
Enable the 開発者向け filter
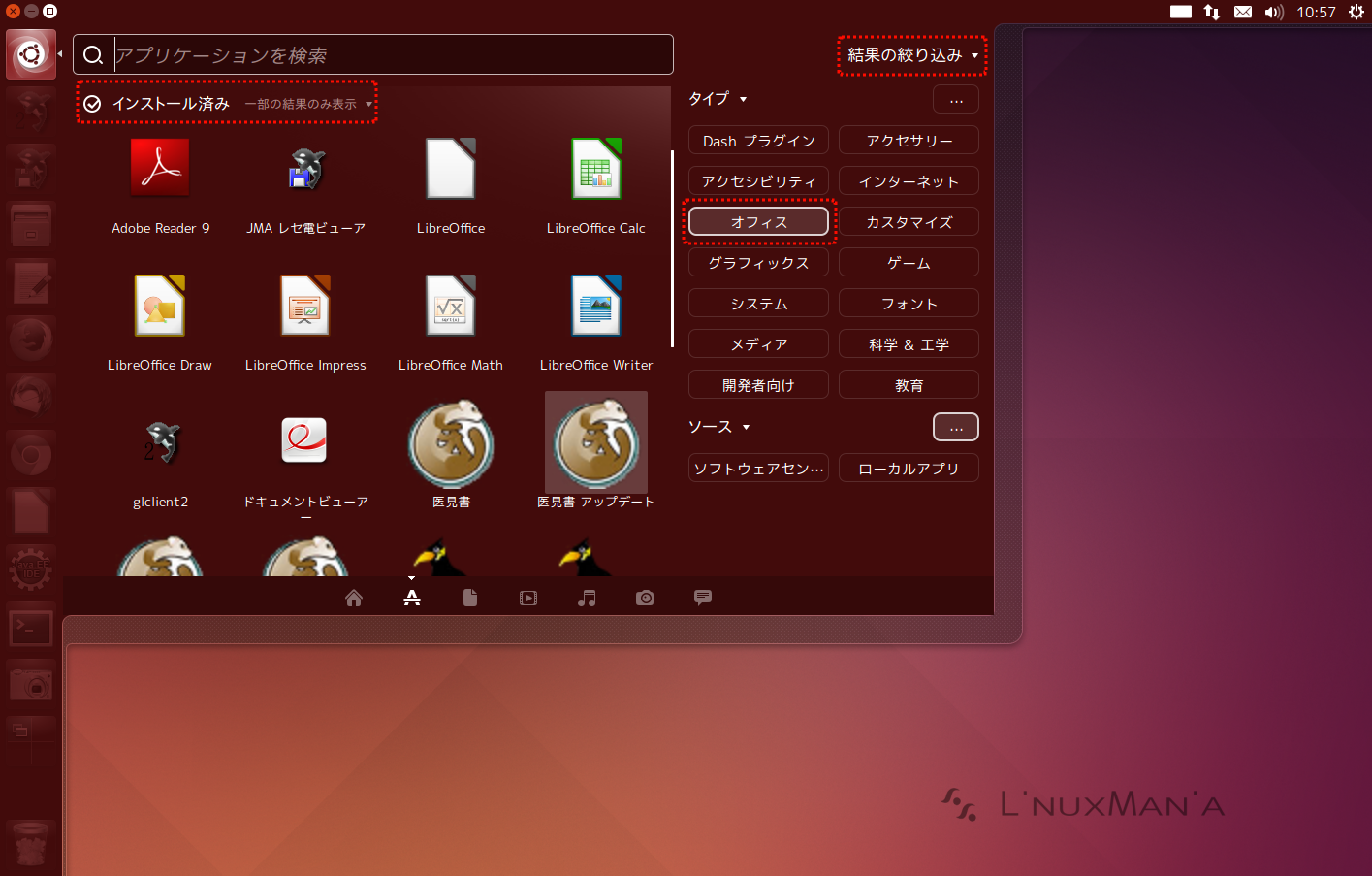tap(758, 385)
